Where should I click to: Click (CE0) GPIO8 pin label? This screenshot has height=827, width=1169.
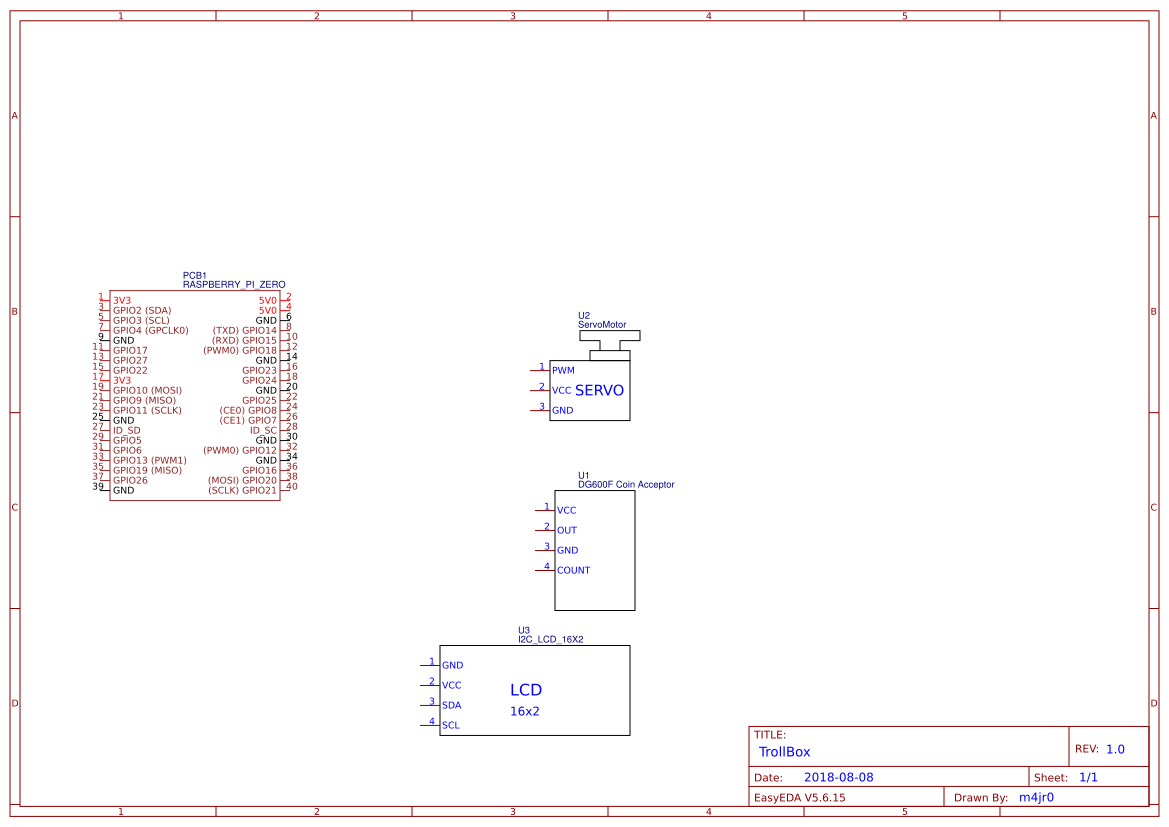248,410
